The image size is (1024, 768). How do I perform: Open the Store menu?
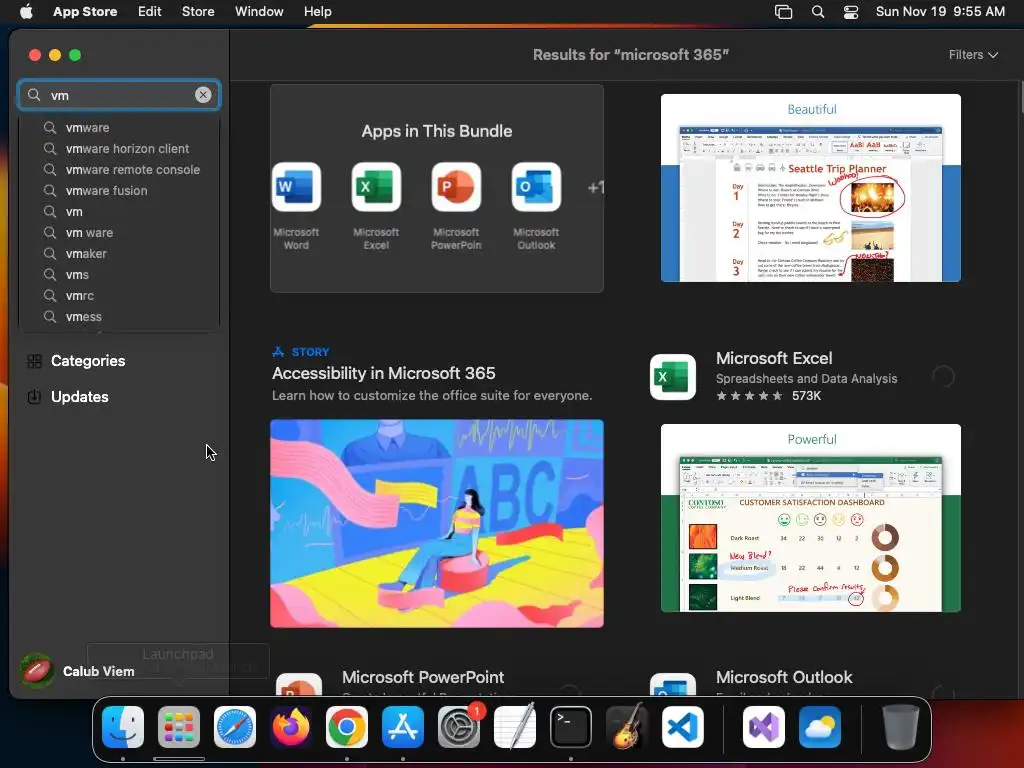click(x=198, y=12)
